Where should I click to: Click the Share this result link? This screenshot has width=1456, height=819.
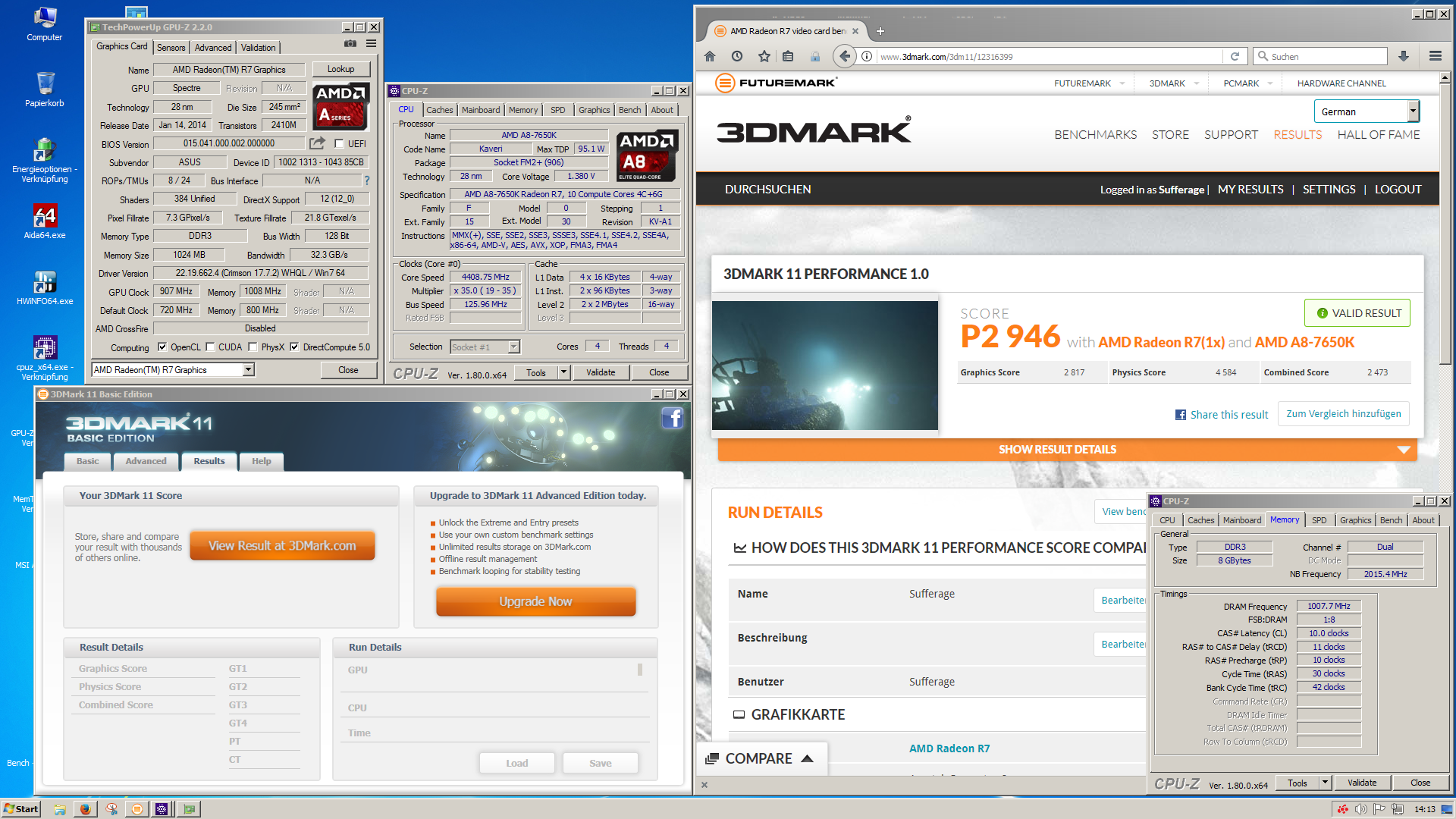(x=1221, y=415)
